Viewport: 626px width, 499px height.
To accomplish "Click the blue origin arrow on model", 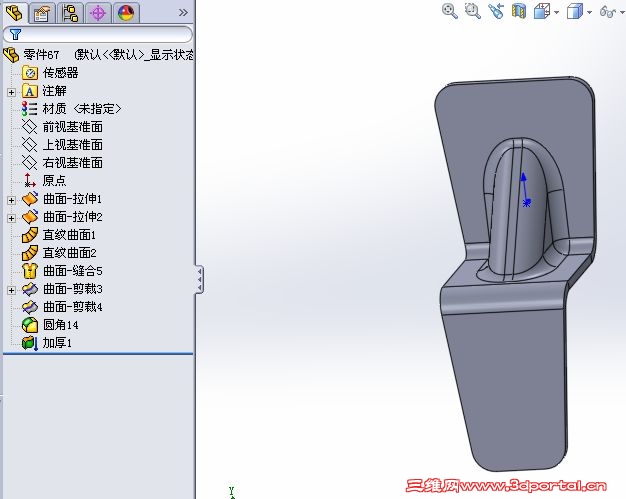I will click(525, 190).
